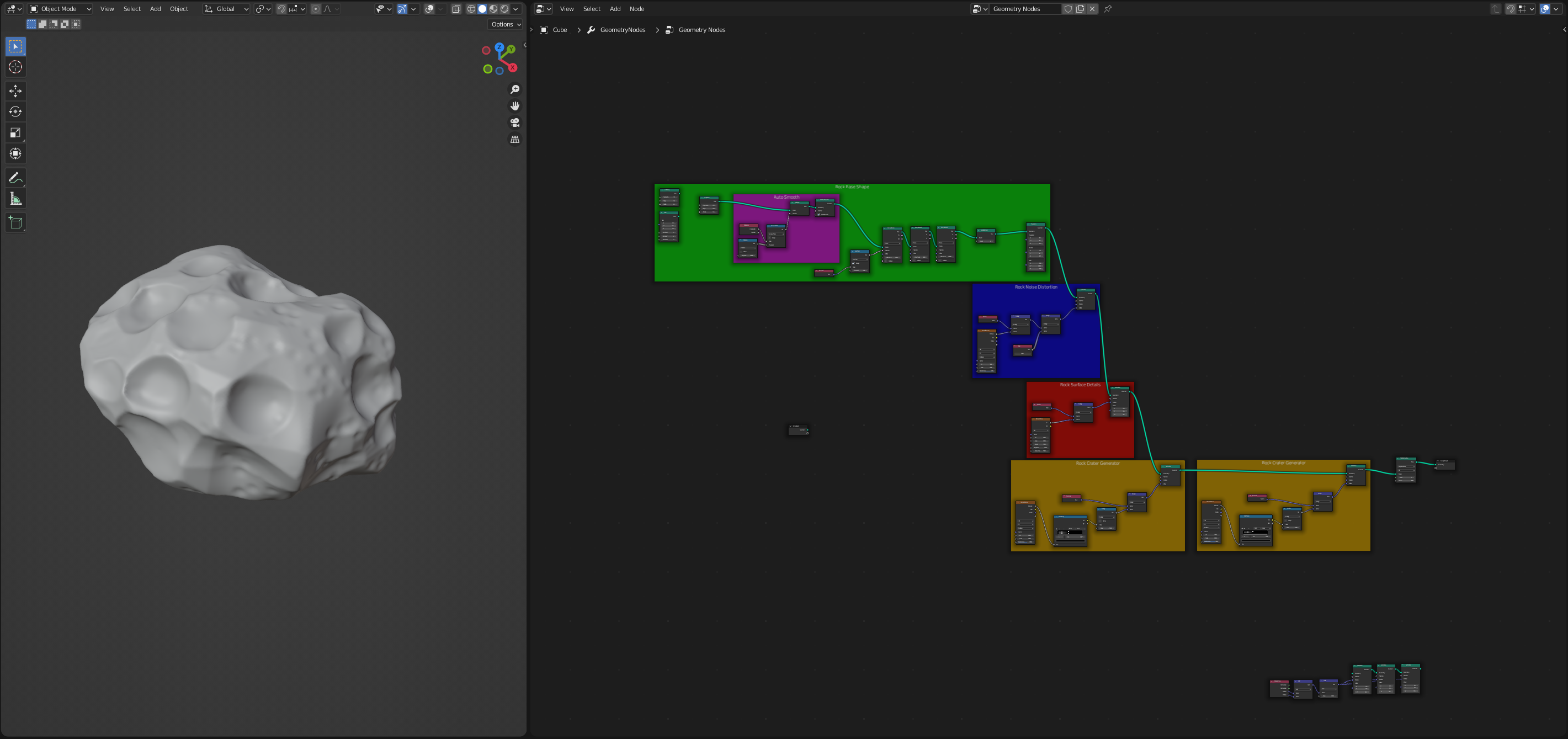
Task: Expand the viewport Options dropdown
Action: coord(506,24)
